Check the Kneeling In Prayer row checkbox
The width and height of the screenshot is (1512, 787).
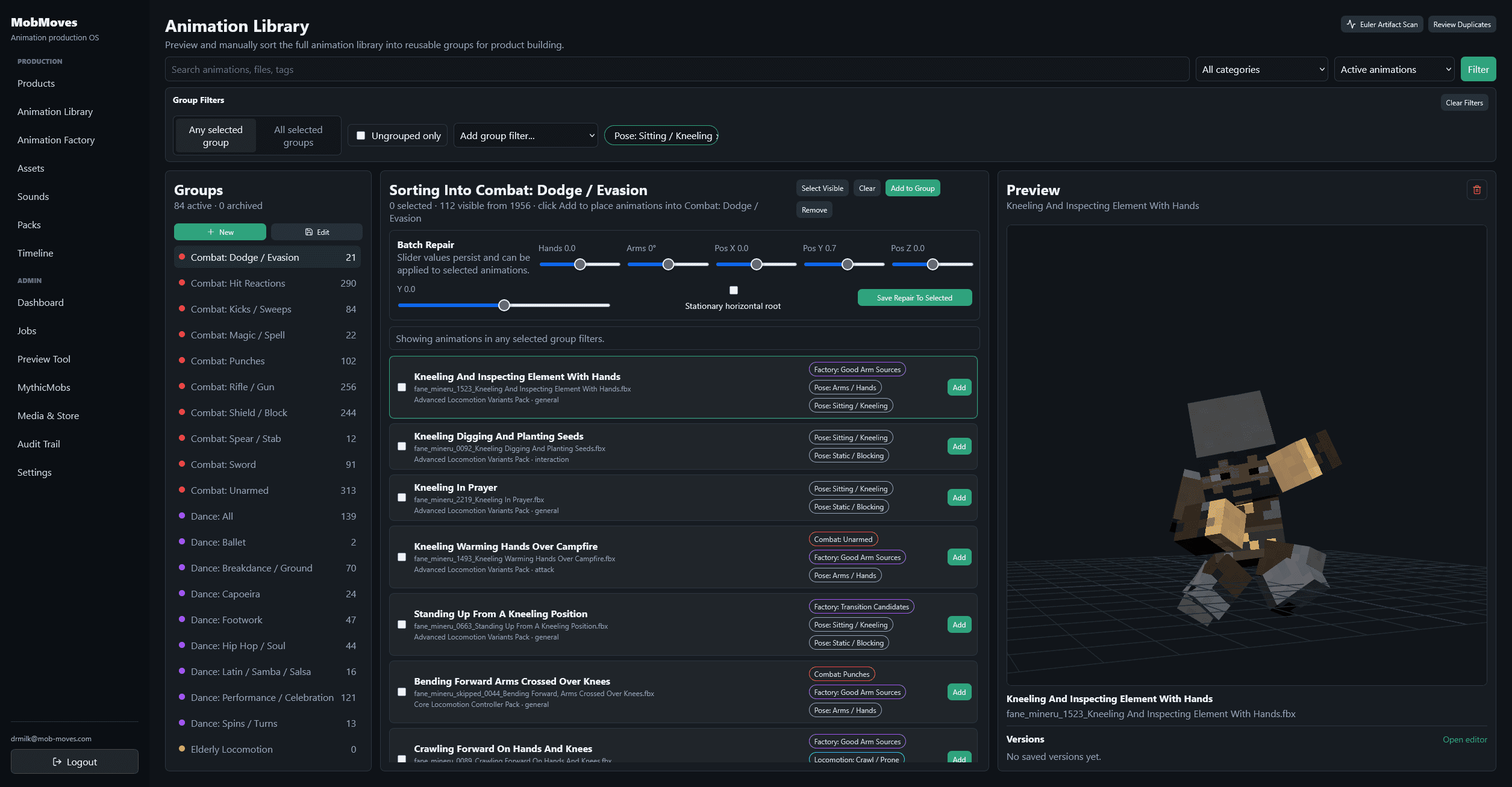click(x=402, y=497)
